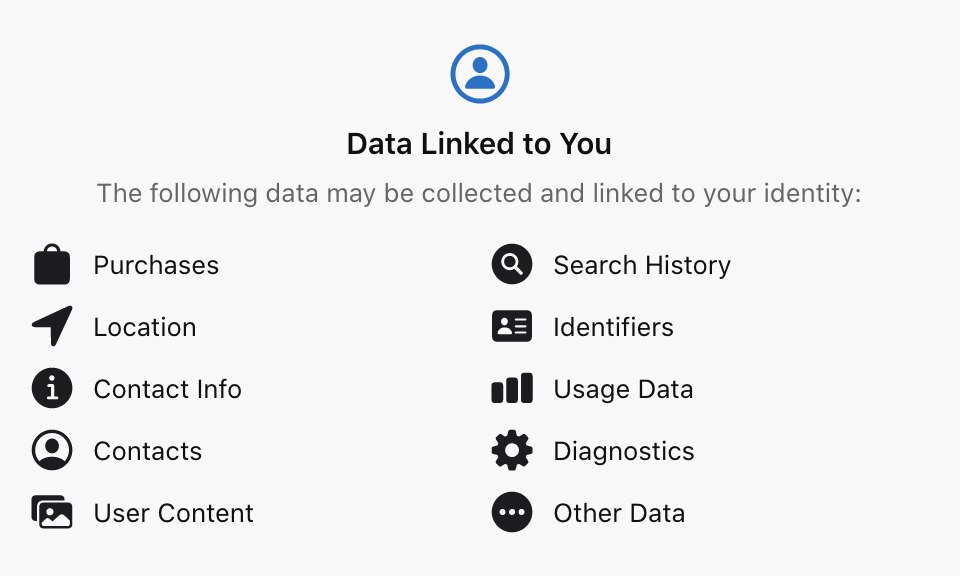Click the Identifiers ID card icon
This screenshot has width=960, height=576.
512,327
